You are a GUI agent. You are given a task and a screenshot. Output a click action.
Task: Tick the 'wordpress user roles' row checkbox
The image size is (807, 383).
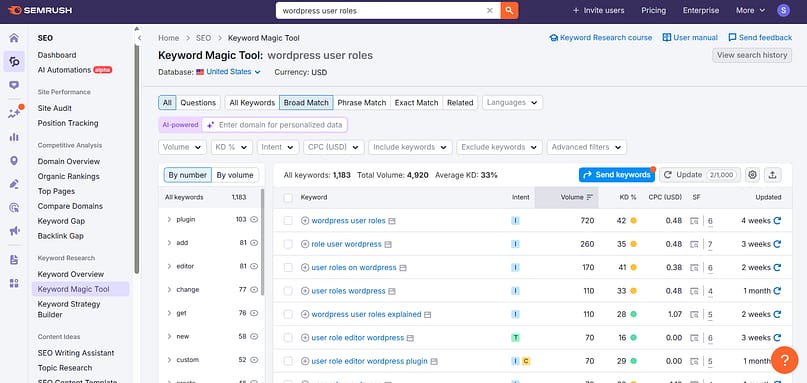[288, 221]
